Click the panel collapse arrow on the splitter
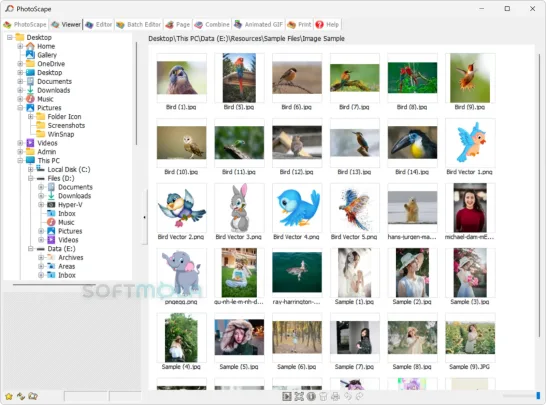This screenshot has width=546, height=405. (144, 217)
